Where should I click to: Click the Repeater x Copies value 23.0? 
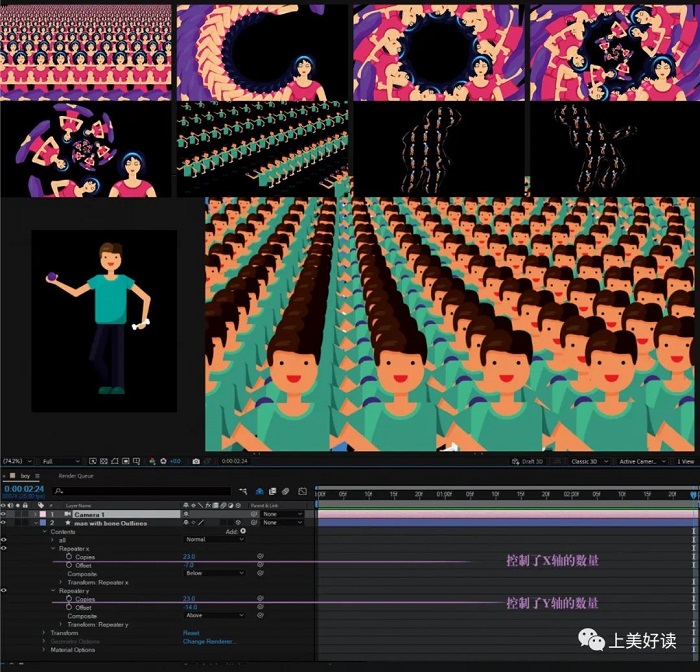189,556
